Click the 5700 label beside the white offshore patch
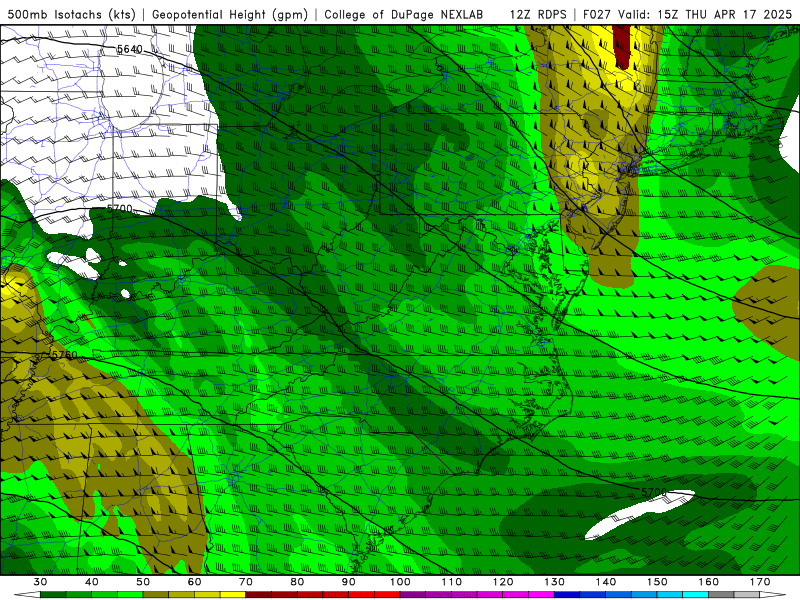 tap(654, 492)
